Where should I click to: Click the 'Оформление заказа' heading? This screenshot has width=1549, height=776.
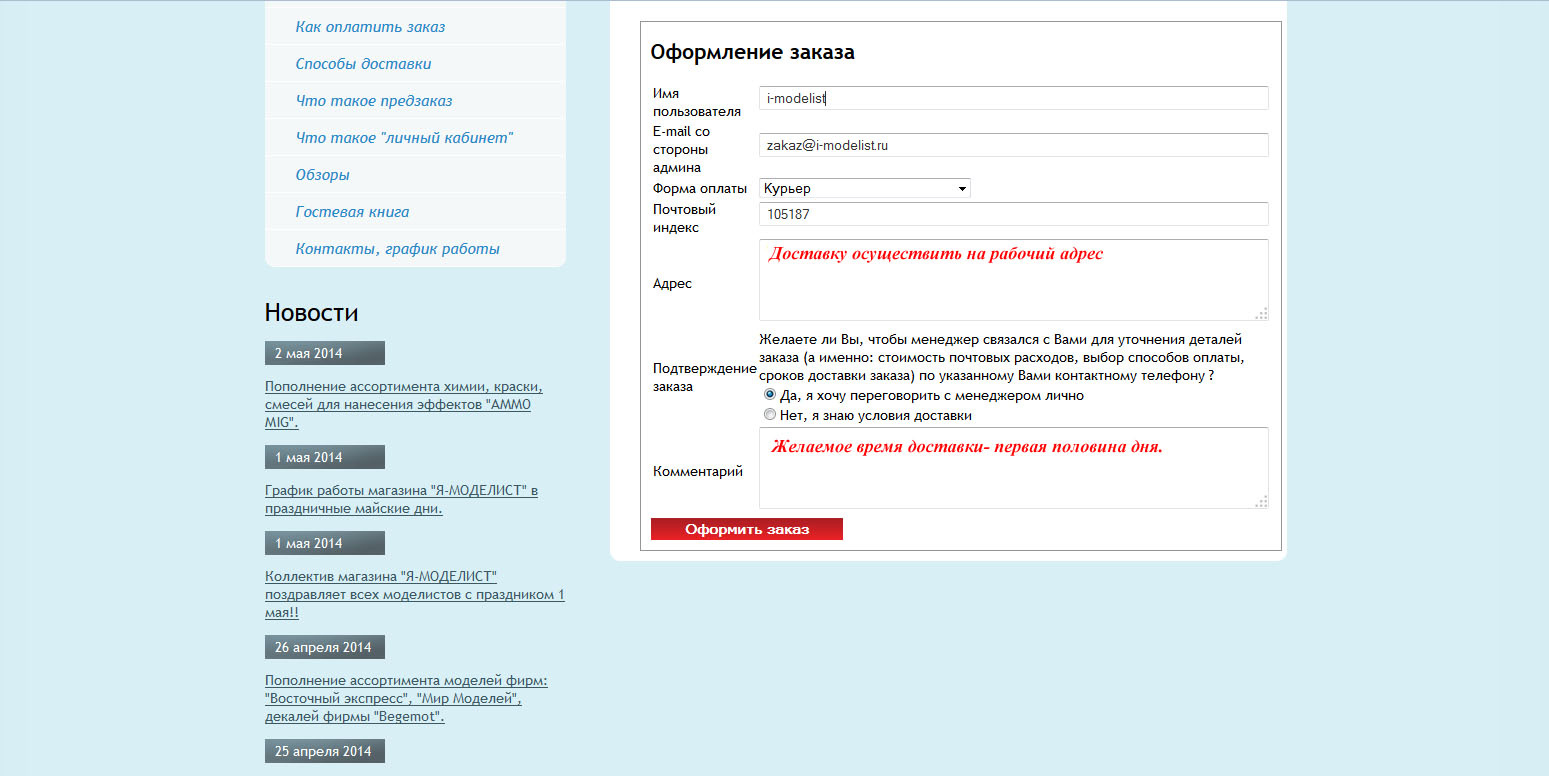click(x=752, y=52)
